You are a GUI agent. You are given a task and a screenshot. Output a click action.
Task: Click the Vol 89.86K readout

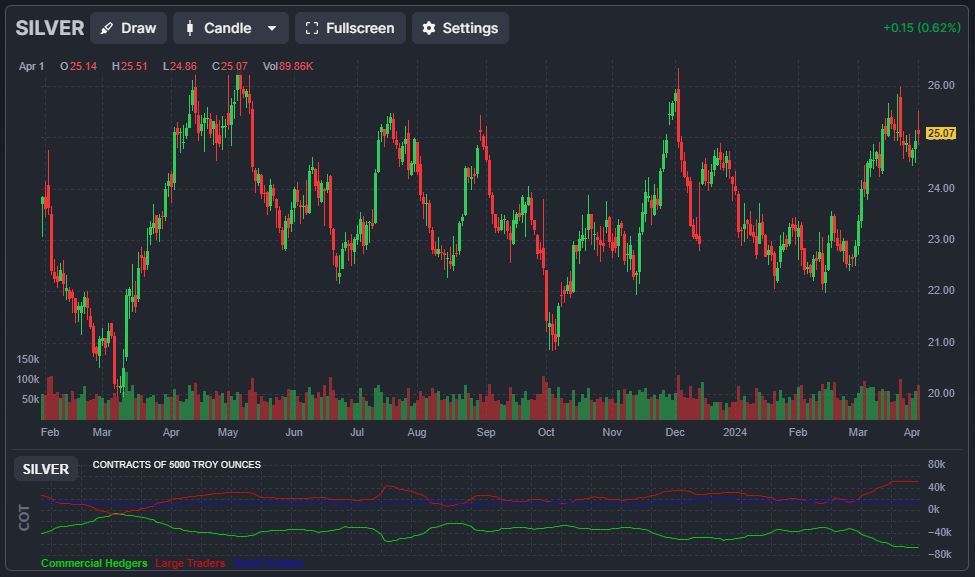(287, 66)
